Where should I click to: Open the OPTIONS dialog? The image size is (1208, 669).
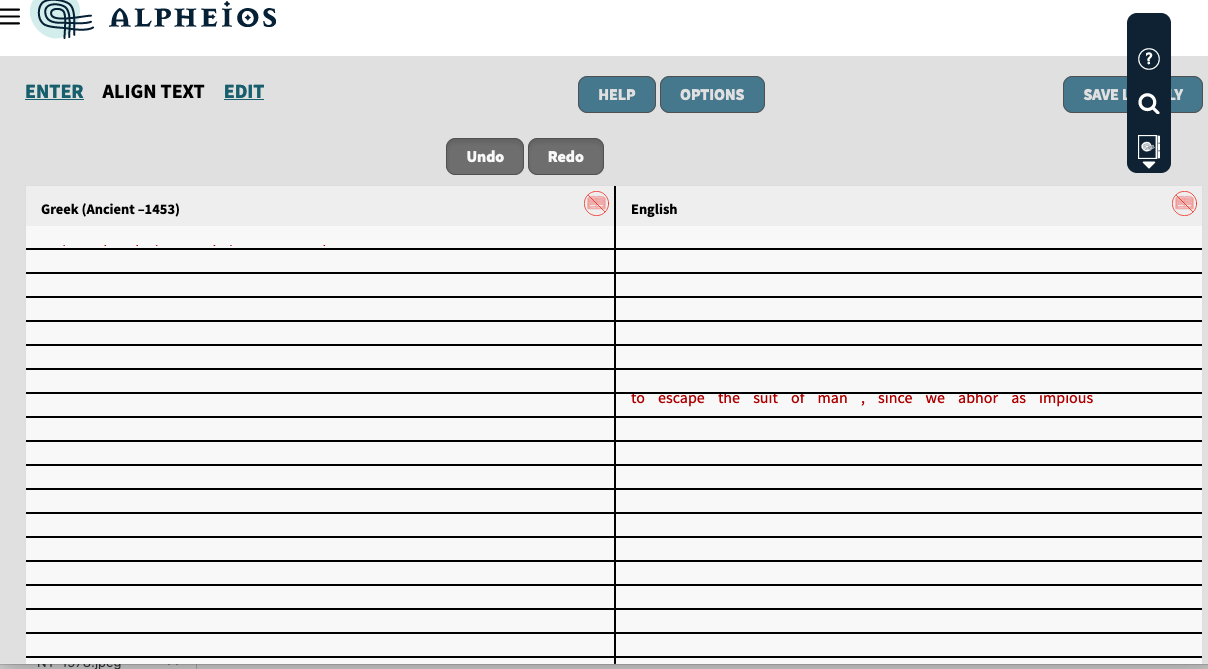click(712, 94)
